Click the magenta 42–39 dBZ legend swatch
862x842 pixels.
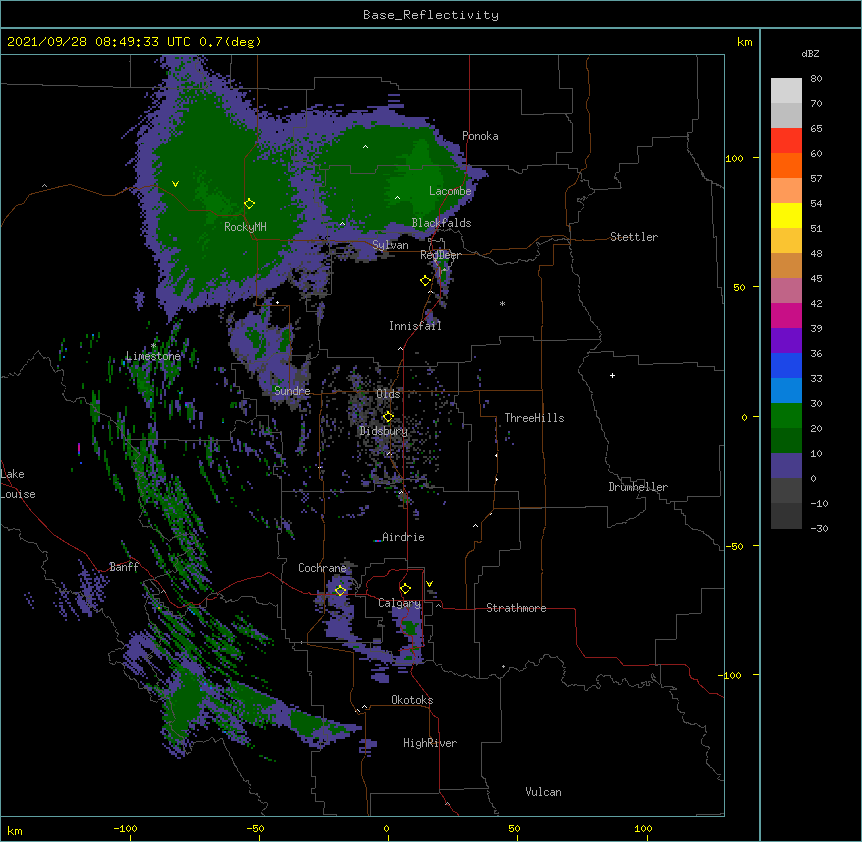786,315
